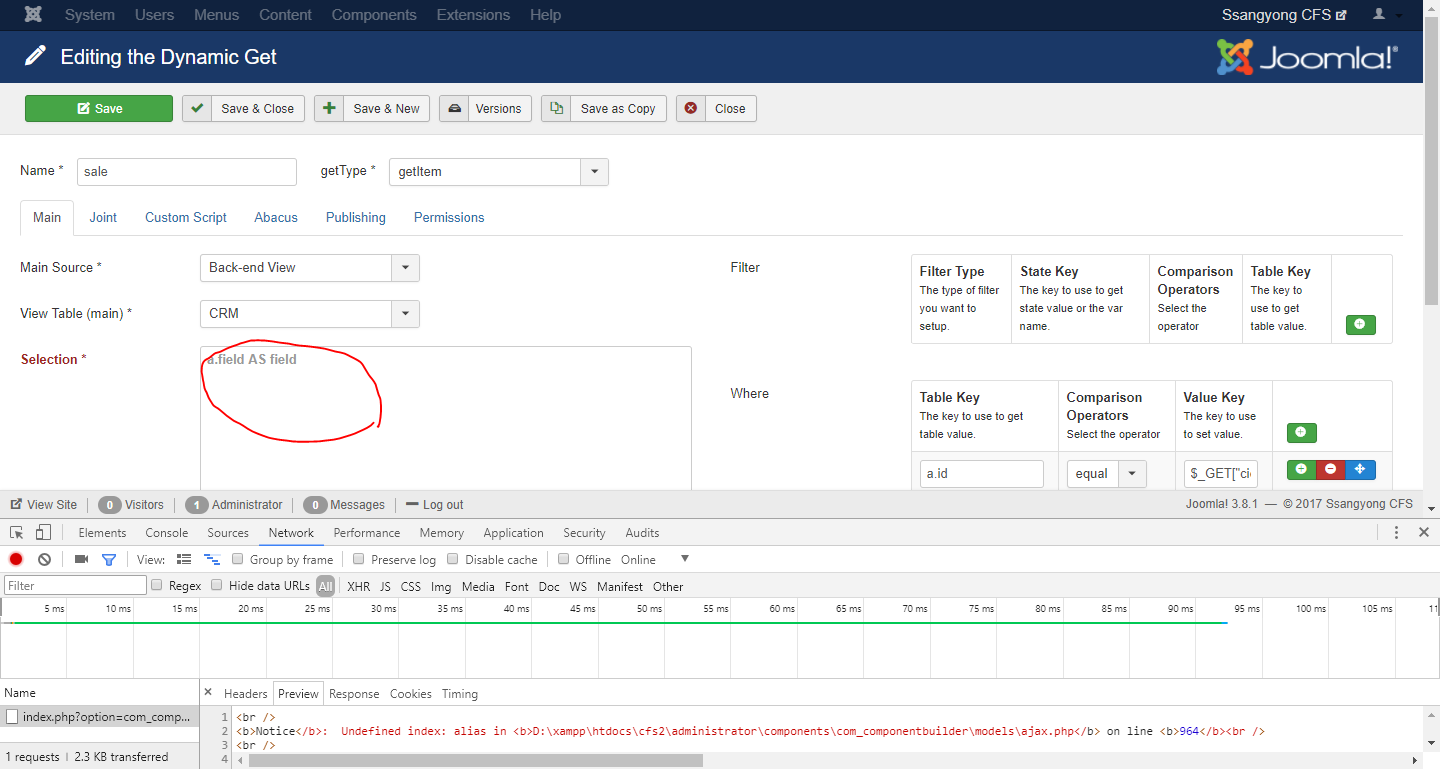Click the Versions button

[x=485, y=108]
